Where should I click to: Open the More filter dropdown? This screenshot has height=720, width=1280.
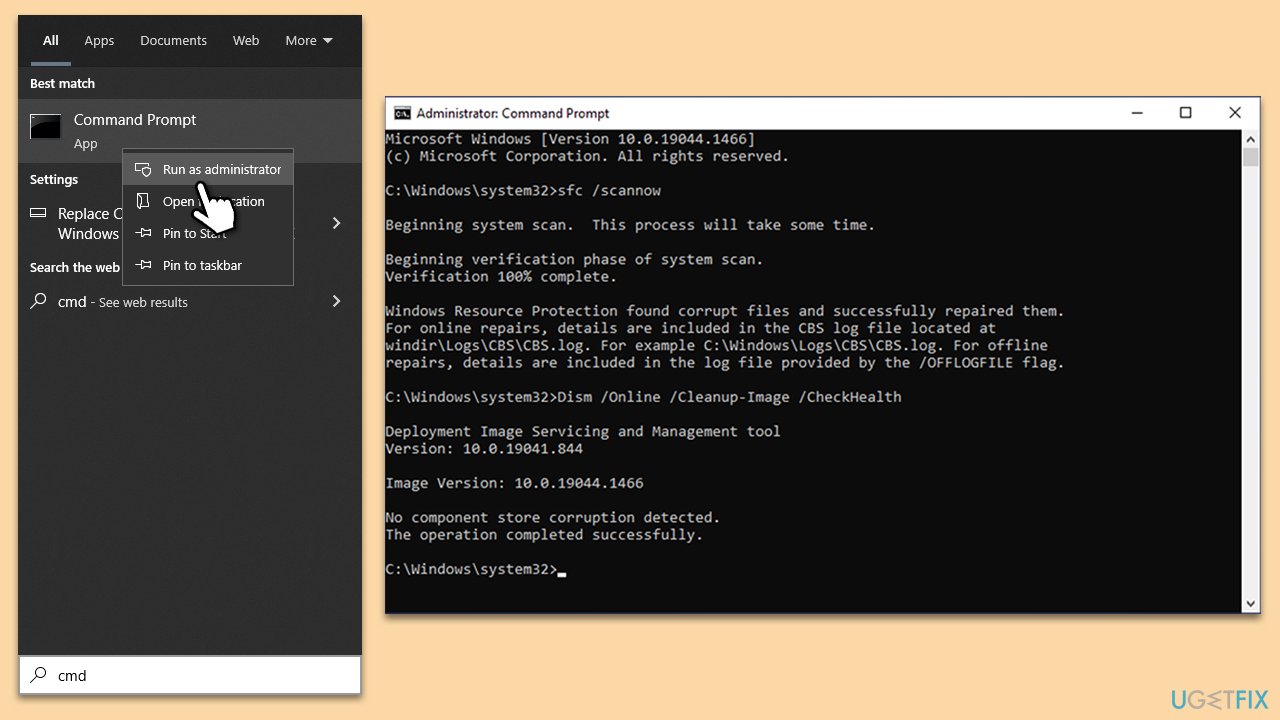308,41
